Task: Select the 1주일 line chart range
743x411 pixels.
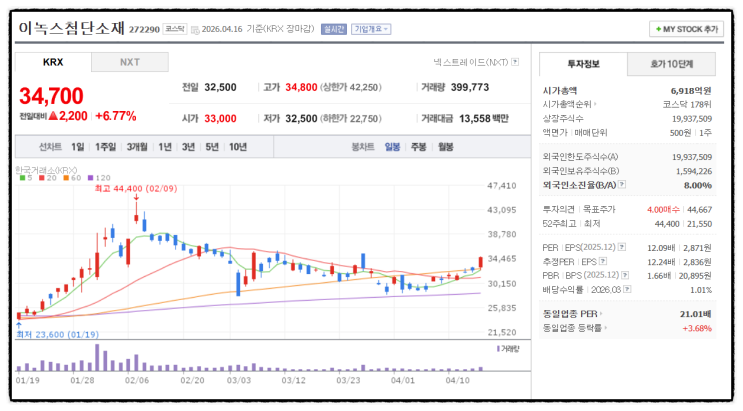Action: click(105, 147)
